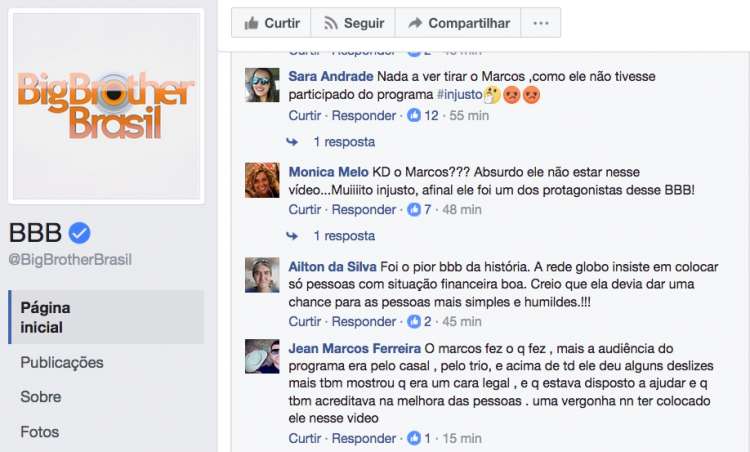The height and width of the screenshot is (452, 750).
Task: Follow the page with Seguir button
Action: tap(353, 23)
